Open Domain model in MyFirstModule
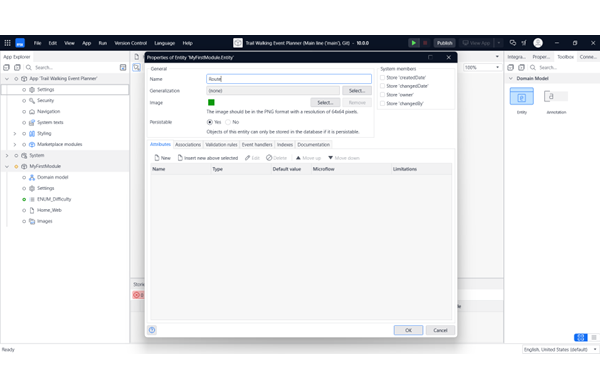Image resolution: width=600 pixels, height=390 pixels. (x=52, y=177)
